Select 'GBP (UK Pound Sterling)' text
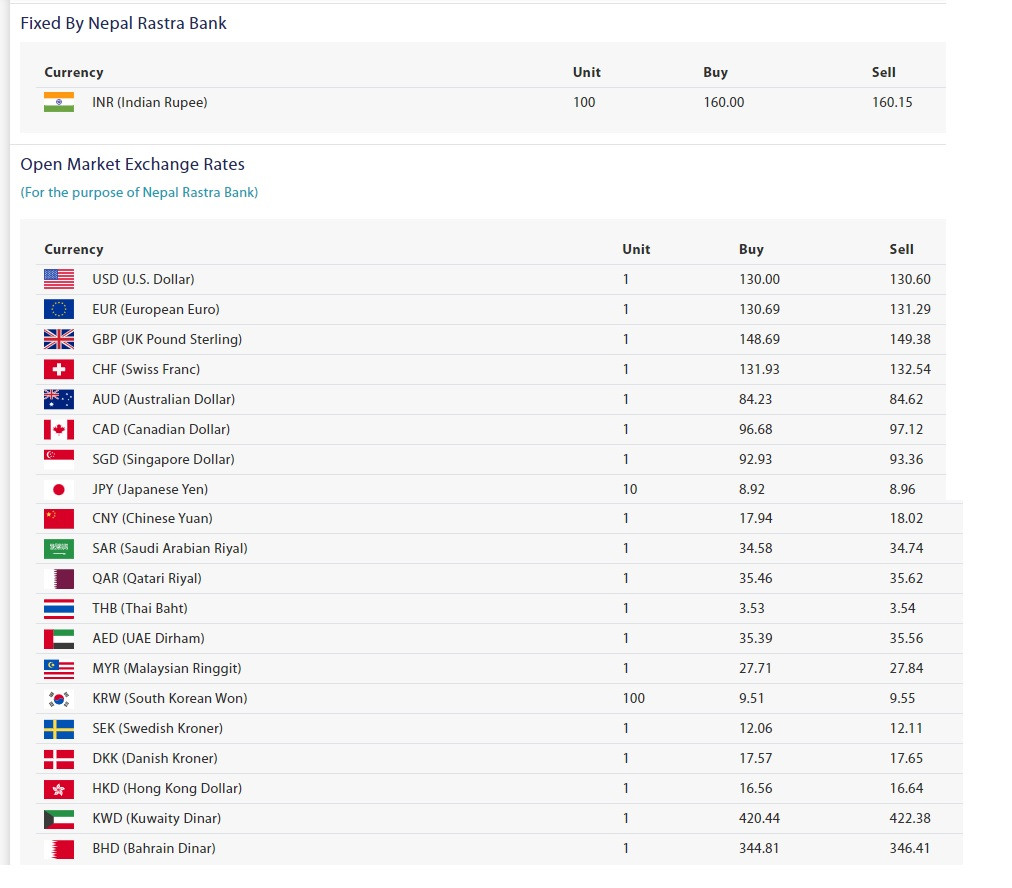 click(x=167, y=339)
